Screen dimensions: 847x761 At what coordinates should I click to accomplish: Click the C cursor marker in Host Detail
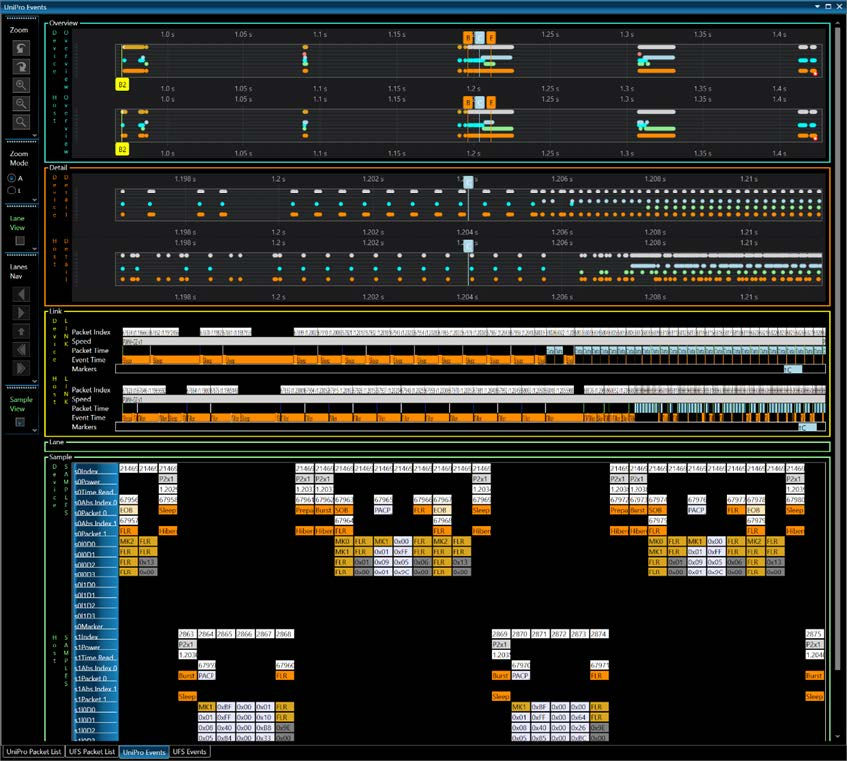[468, 246]
